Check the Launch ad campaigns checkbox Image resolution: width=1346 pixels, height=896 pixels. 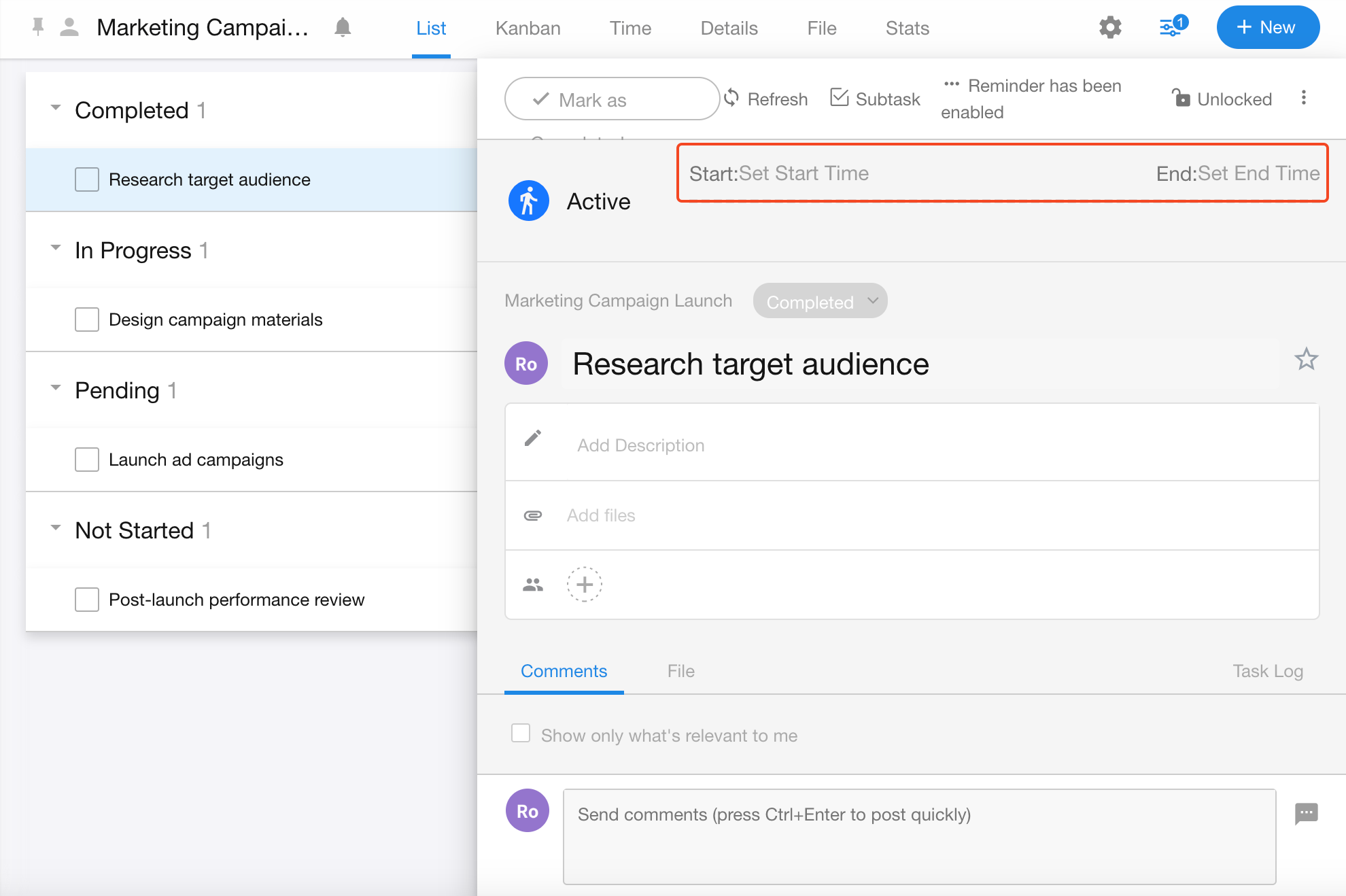tap(87, 460)
